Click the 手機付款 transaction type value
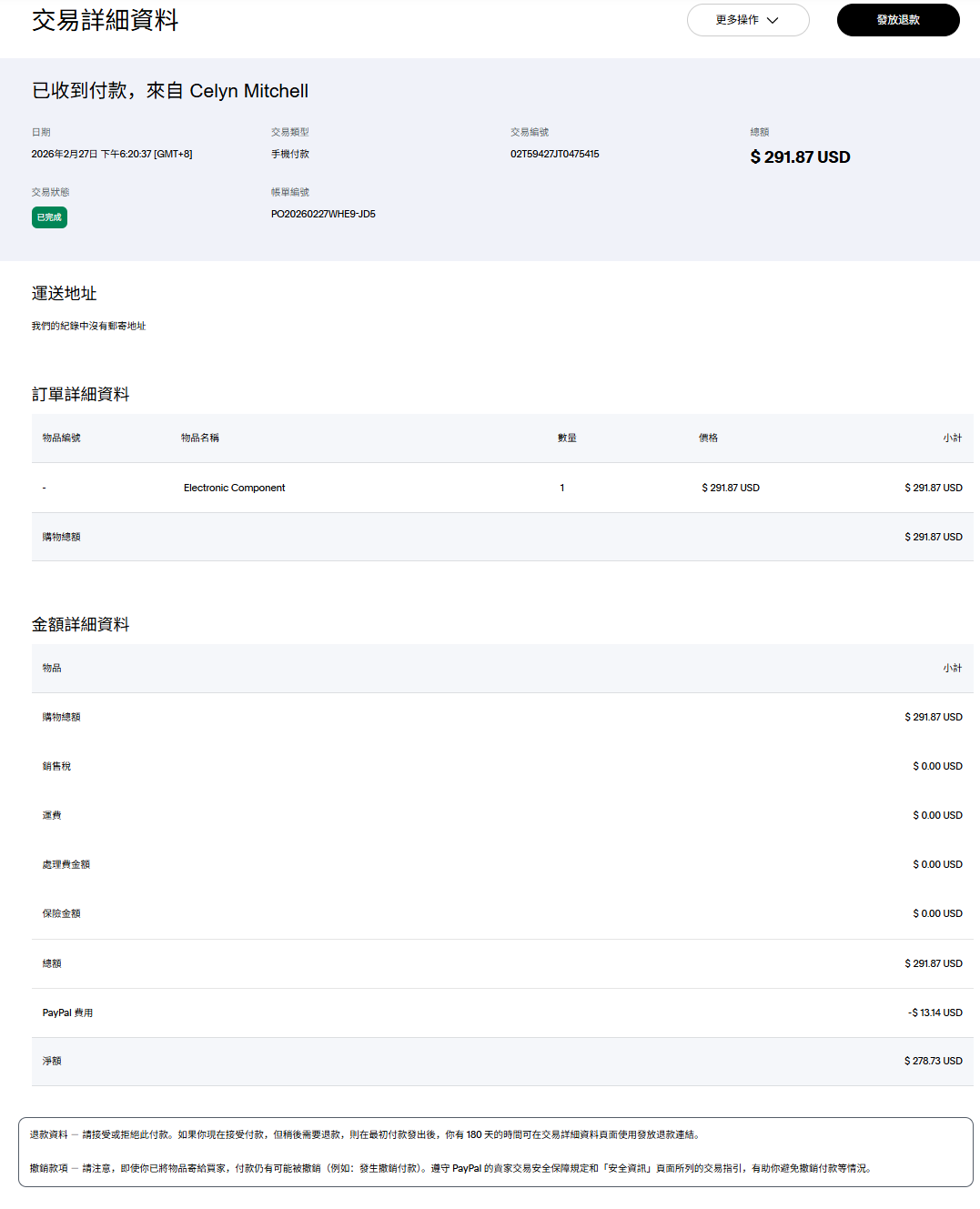Image resolution: width=980 pixels, height=1209 pixels. pyautogui.click(x=289, y=155)
